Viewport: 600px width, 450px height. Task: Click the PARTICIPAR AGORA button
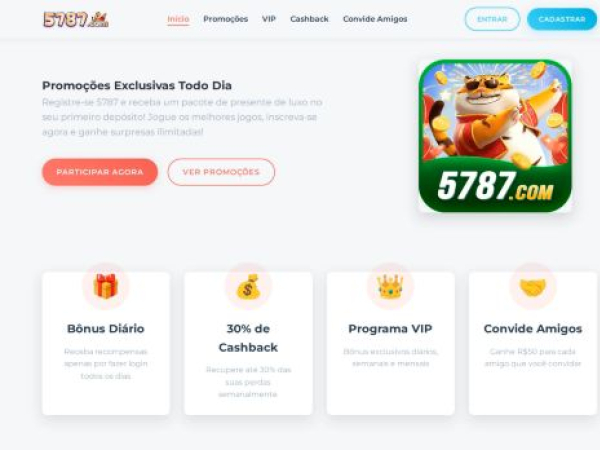pos(100,172)
